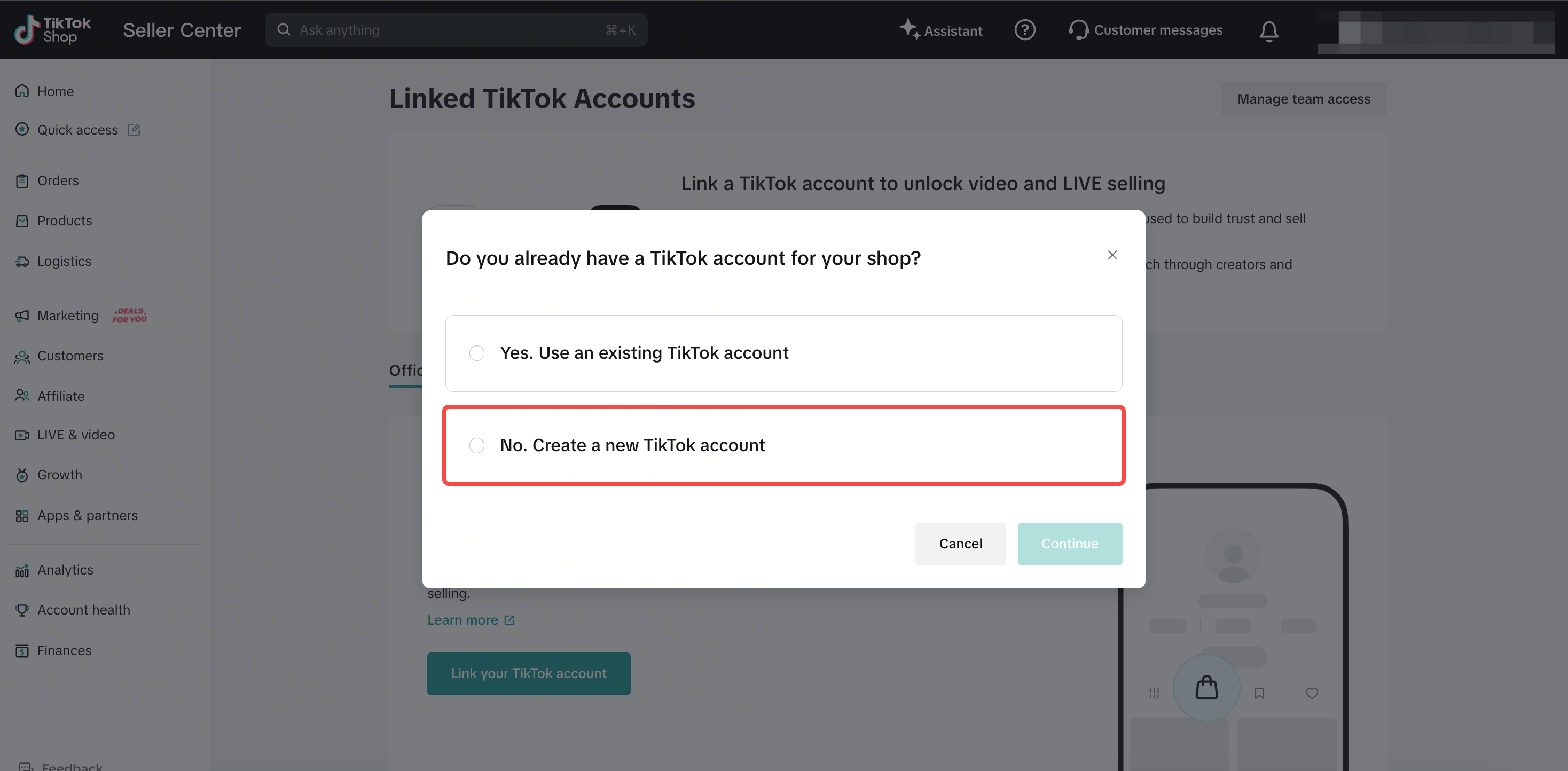
Task: Navigate to Analytics
Action: pyautogui.click(x=65, y=570)
